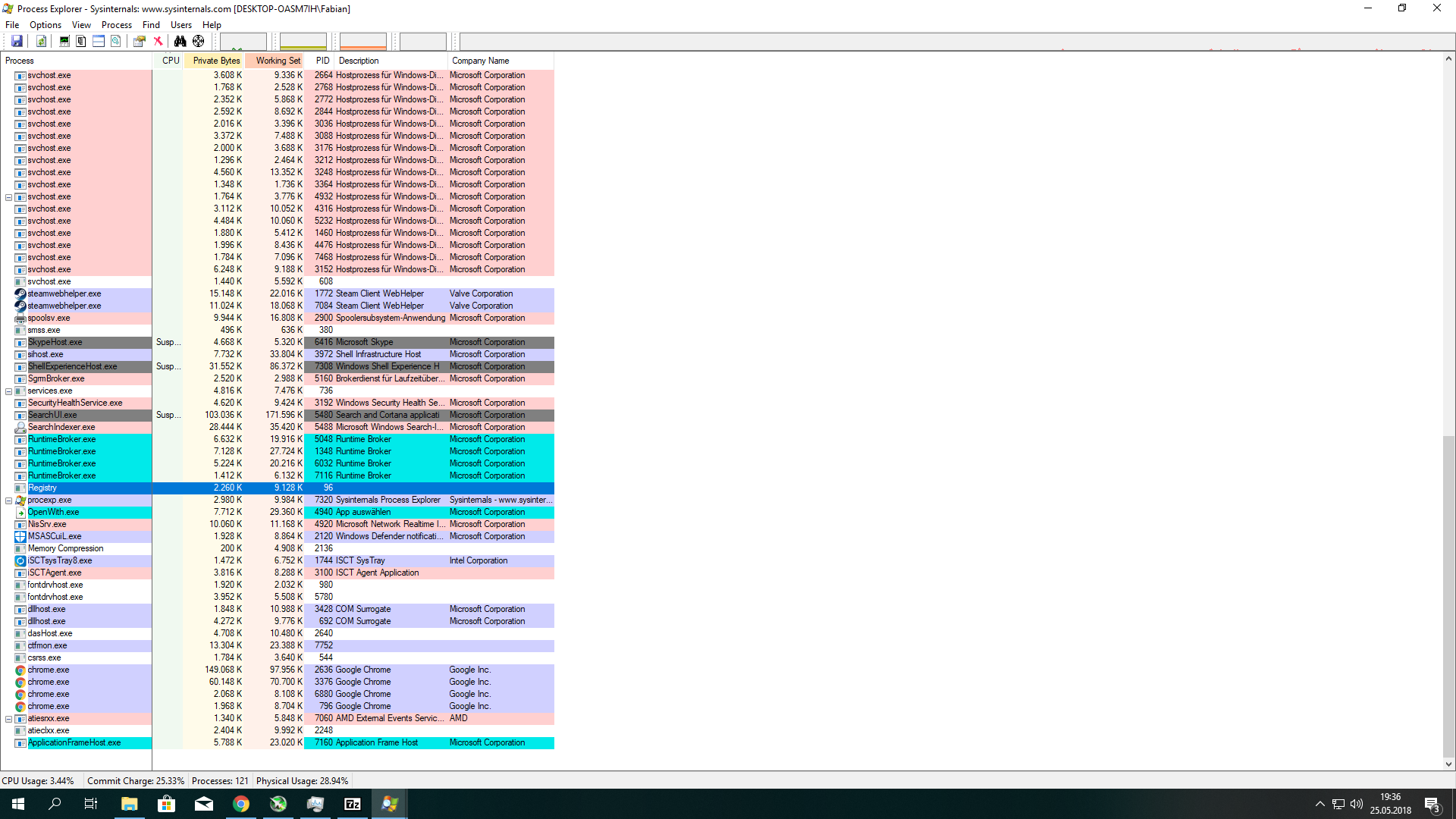Click the Kill Process red X icon

[158, 41]
